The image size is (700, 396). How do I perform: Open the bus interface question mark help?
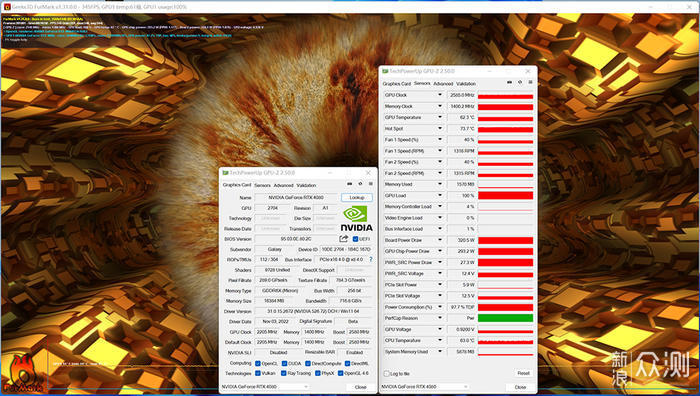coord(371,259)
